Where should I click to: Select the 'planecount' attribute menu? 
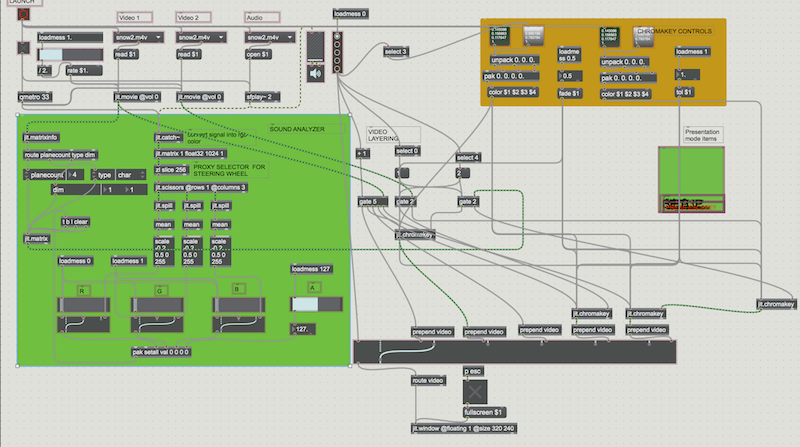[x=50, y=174]
